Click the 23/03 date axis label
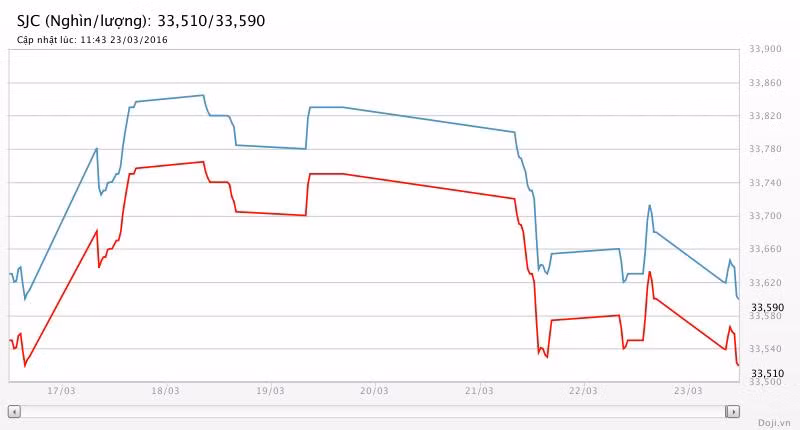The height and width of the screenshot is (430, 800). (x=687, y=391)
